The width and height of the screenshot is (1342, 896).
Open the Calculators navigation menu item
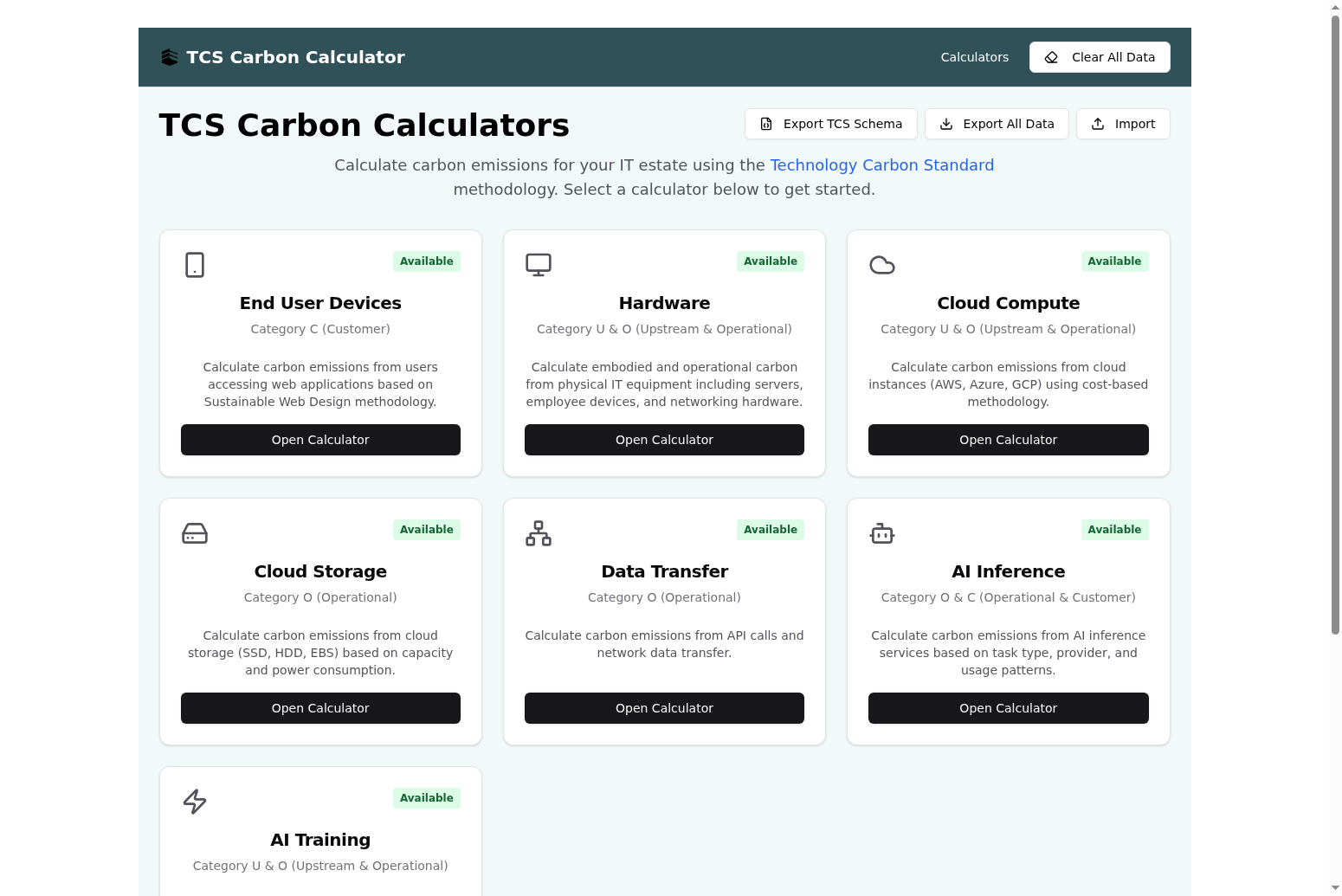(974, 57)
